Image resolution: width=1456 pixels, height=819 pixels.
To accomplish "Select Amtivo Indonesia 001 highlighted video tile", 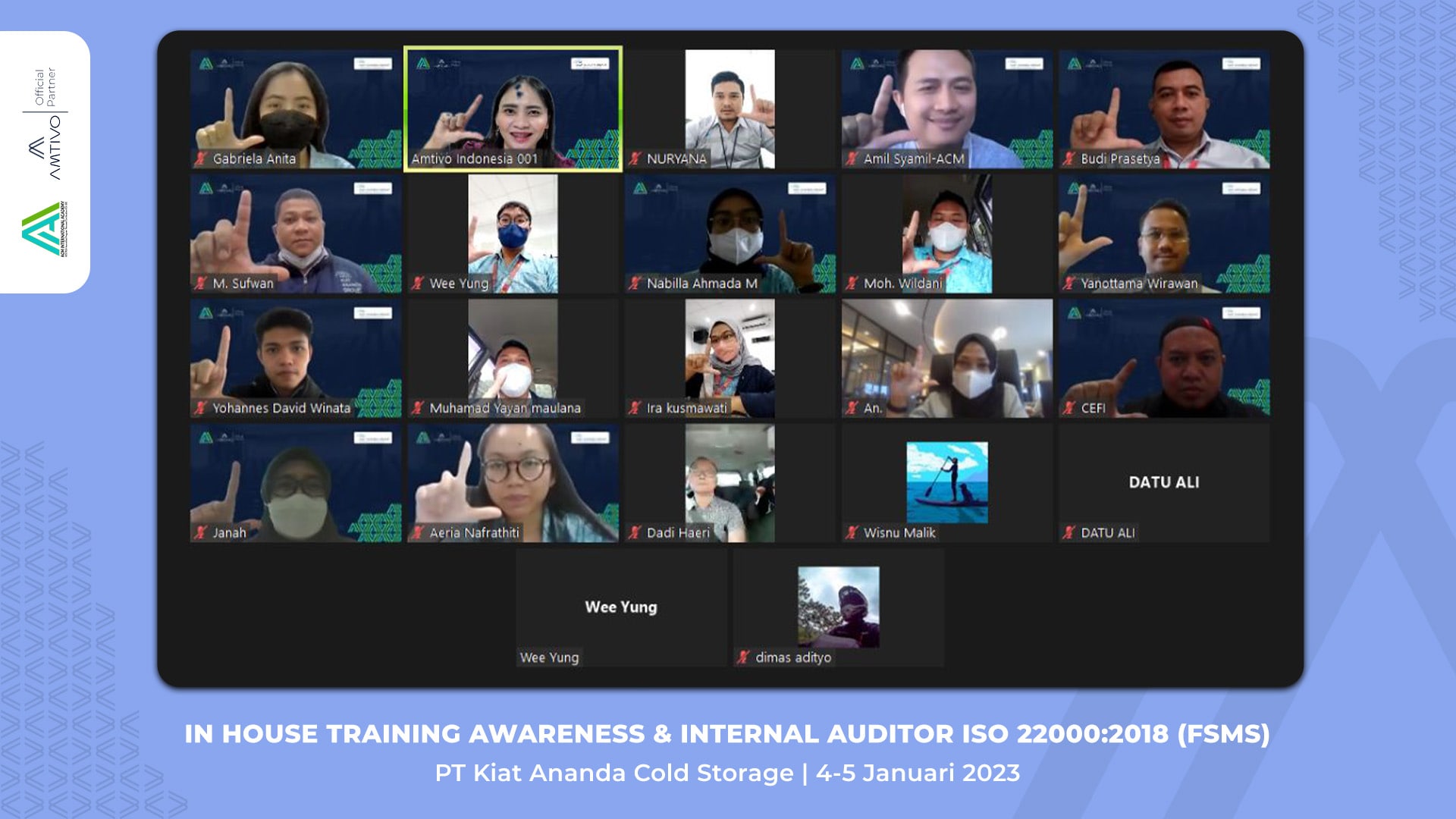I will point(513,108).
